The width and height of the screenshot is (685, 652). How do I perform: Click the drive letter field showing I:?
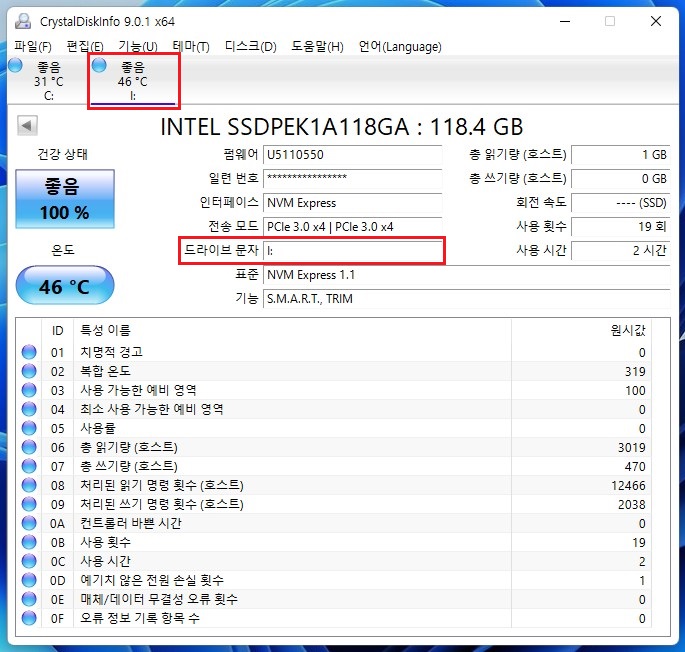(352, 251)
